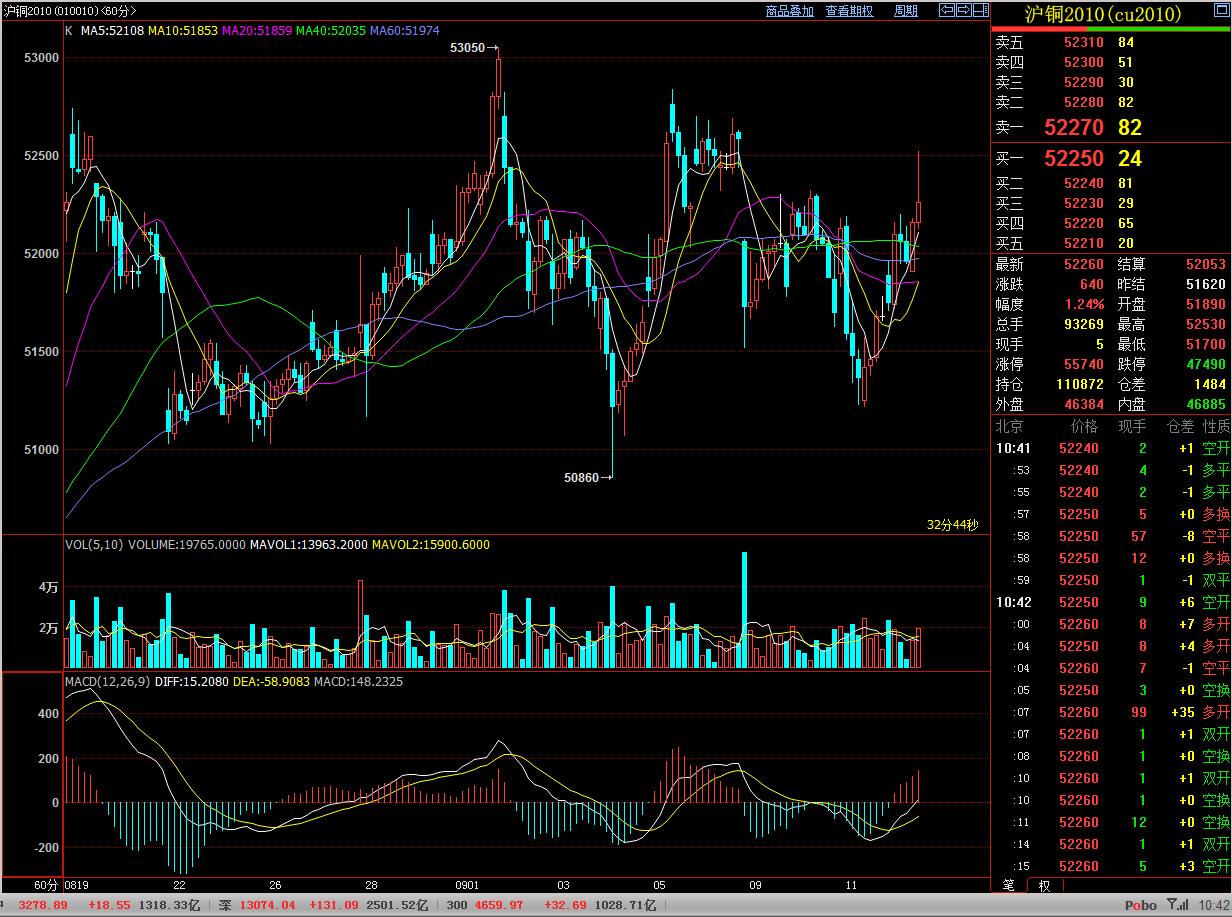Click the 10:42 tick row time

(1012, 602)
